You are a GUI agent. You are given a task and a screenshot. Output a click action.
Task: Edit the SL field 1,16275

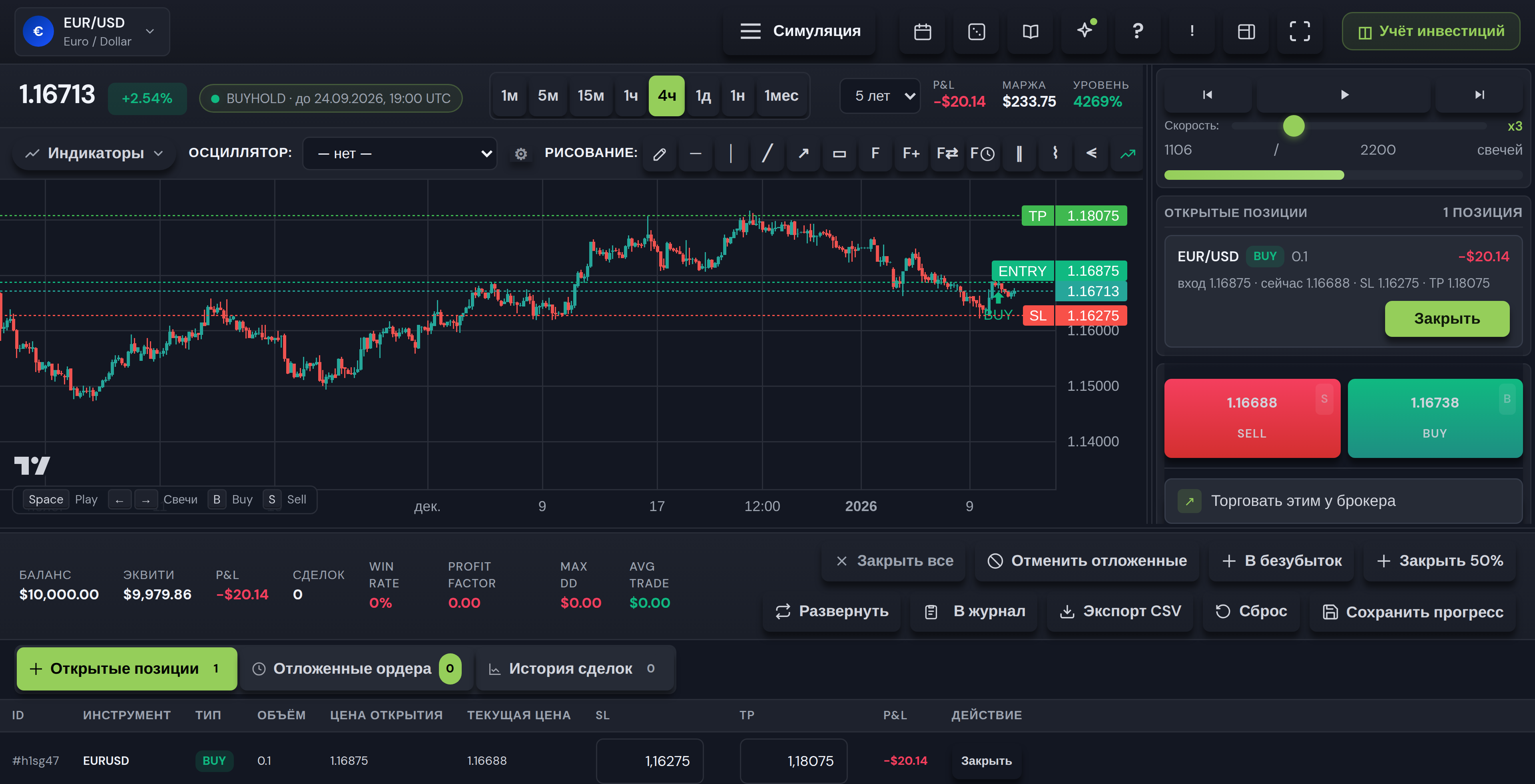point(650,761)
